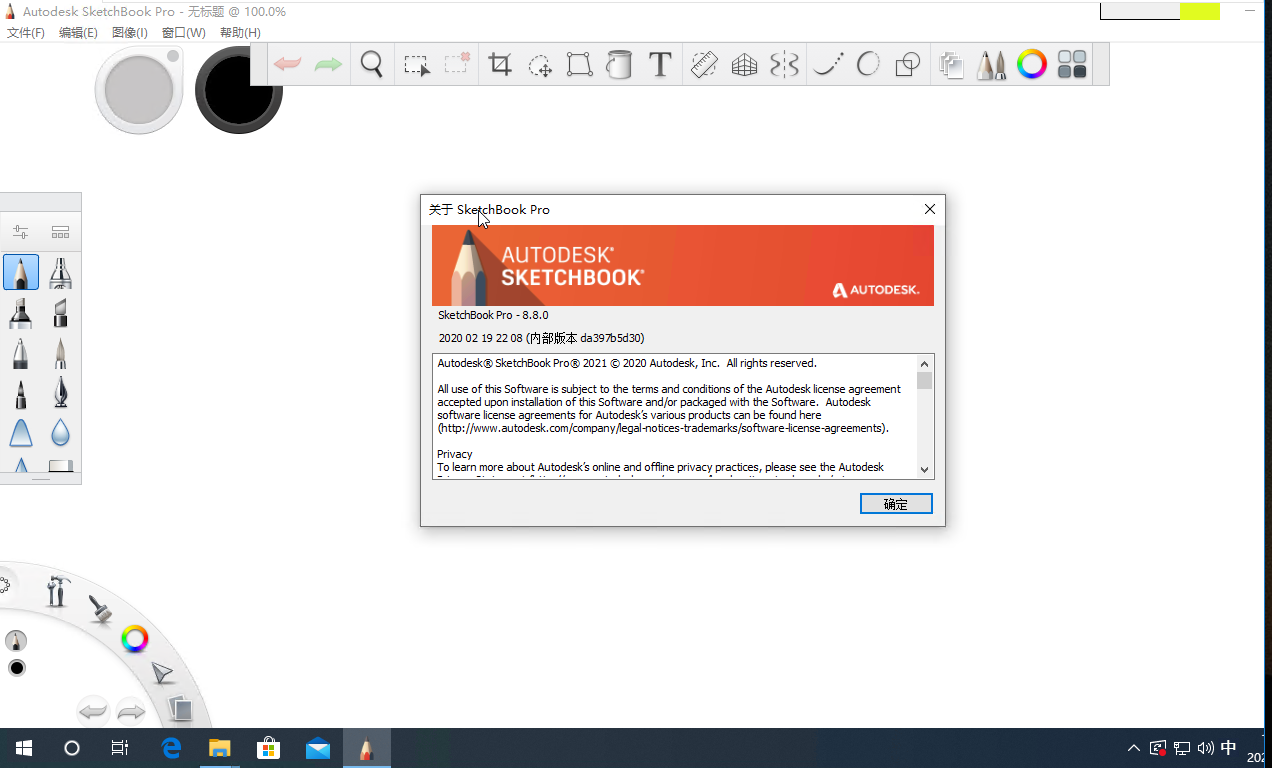Select the Zoom magnifier tool
Screen dimensions: 1272x768
pyautogui.click(x=372, y=65)
